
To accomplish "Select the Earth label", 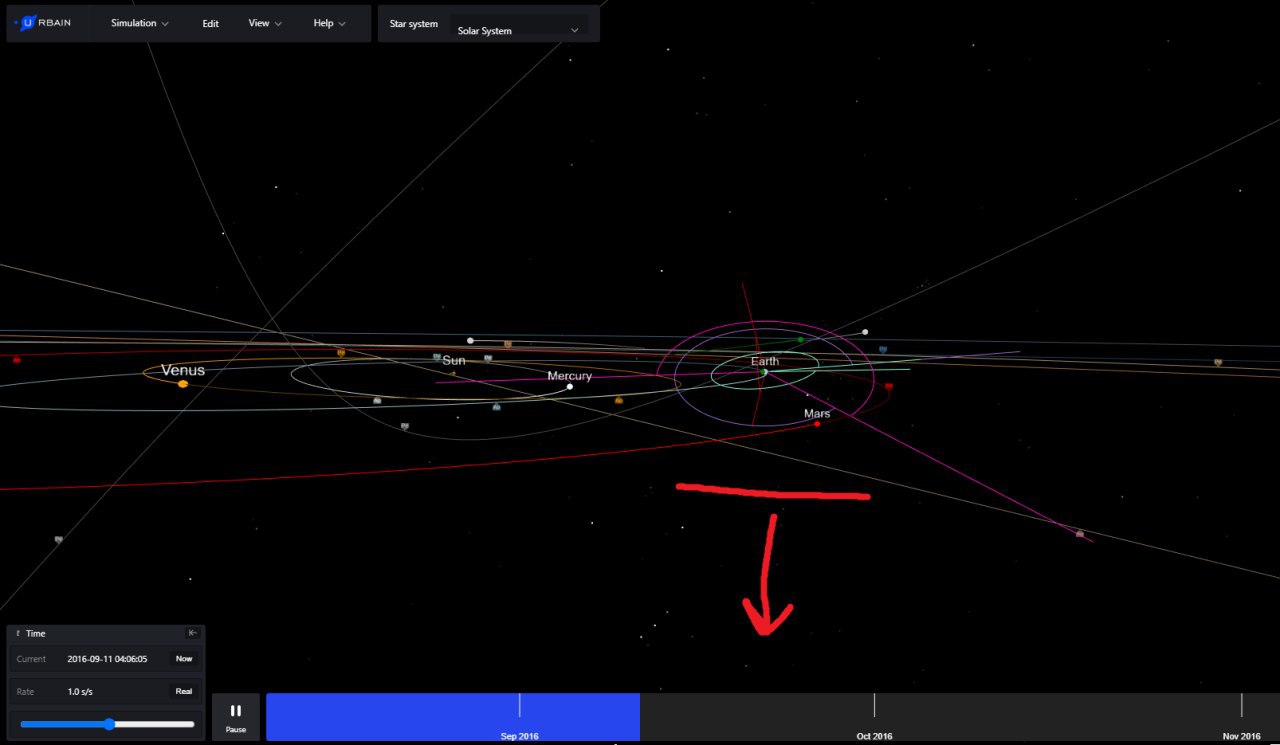I will 765,361.
